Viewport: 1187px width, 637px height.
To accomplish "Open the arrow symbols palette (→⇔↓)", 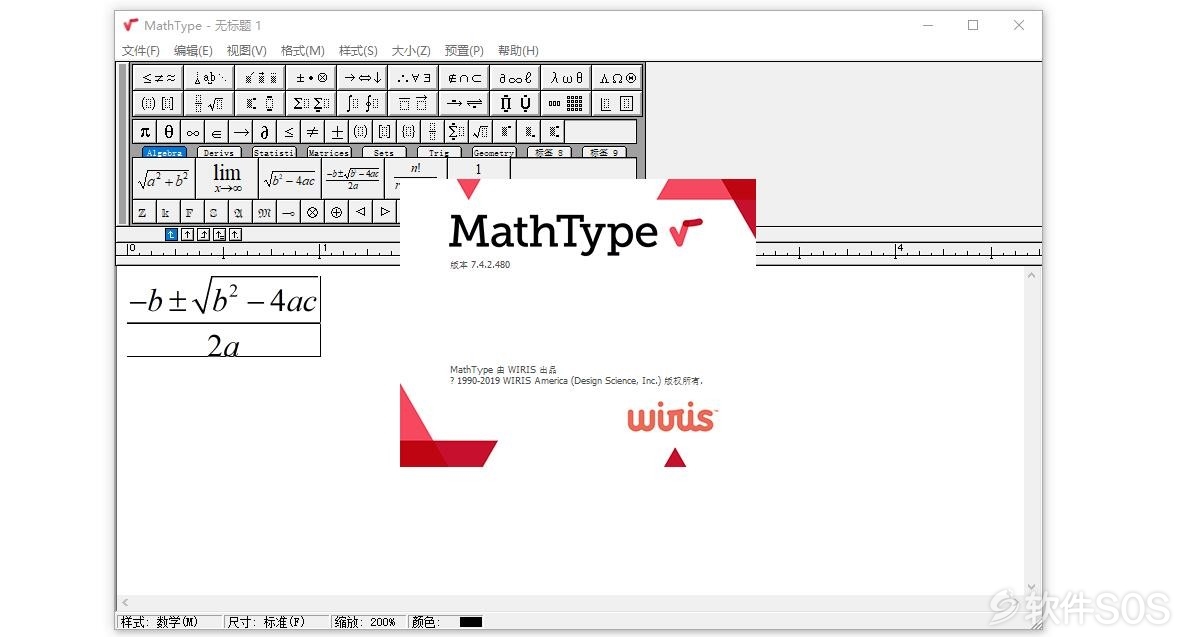I will [363, 77].
